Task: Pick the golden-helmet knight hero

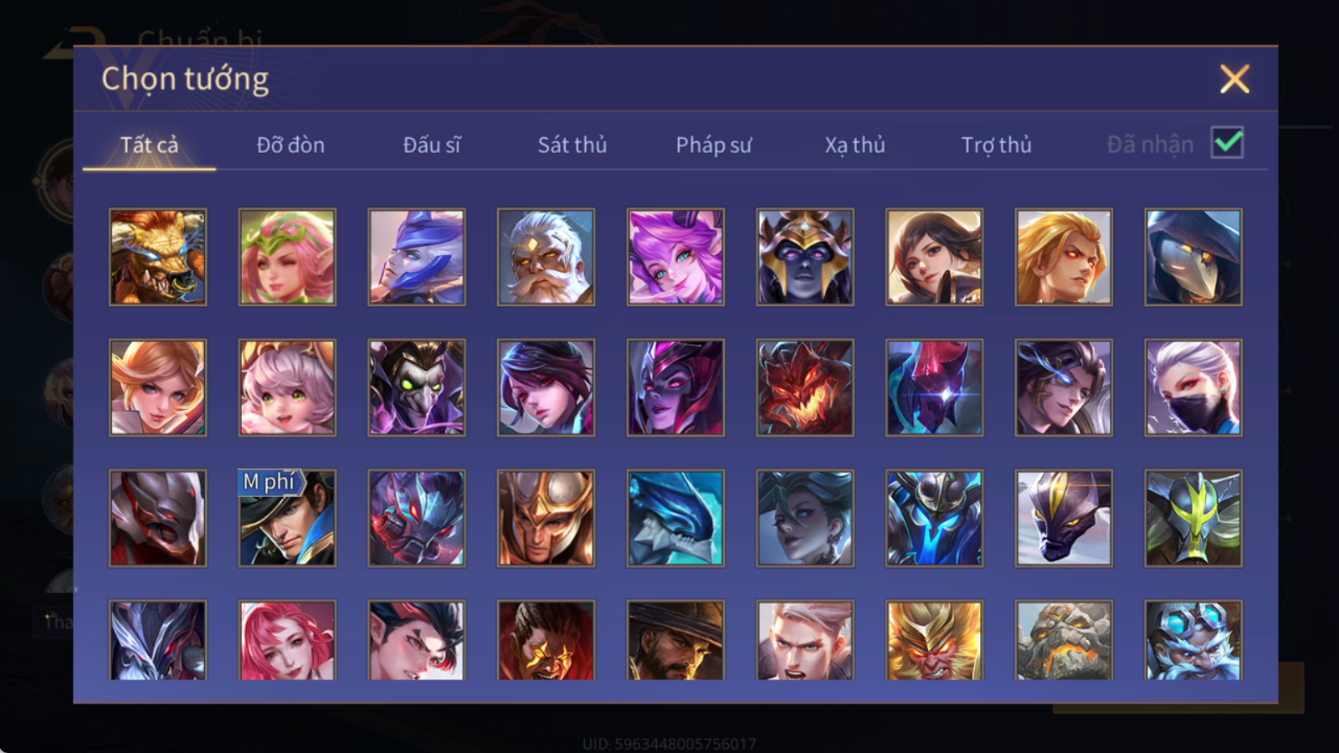Action: pos(546,518)
